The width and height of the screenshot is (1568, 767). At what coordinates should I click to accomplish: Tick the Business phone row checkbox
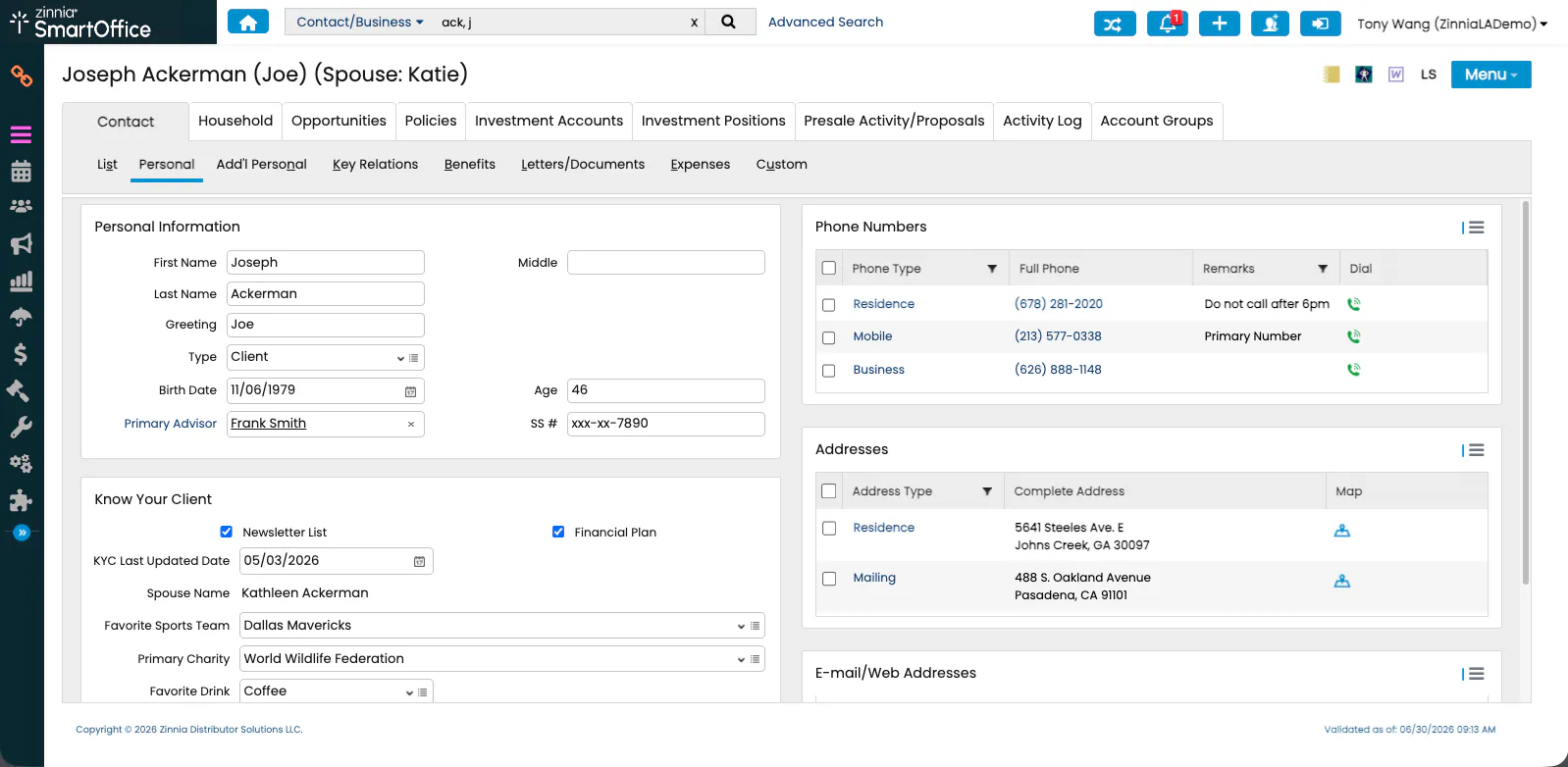(x=829, y=371)
